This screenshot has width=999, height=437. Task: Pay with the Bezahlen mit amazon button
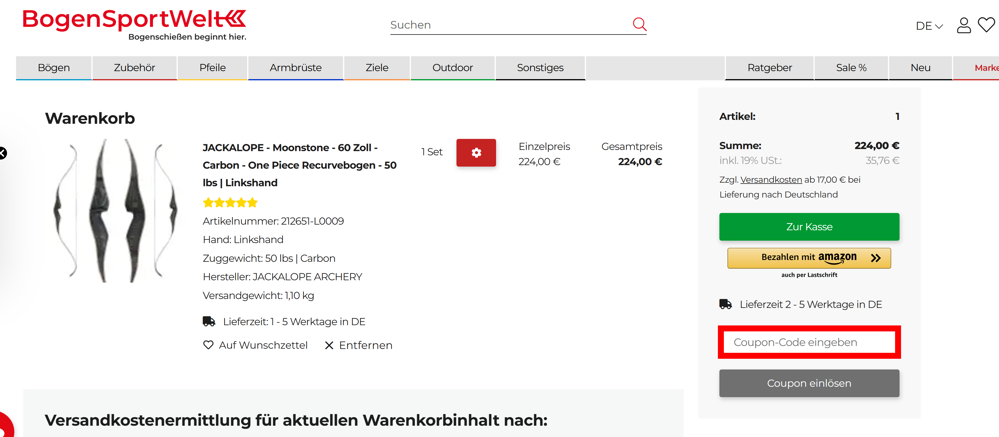[x=809, y=258]
